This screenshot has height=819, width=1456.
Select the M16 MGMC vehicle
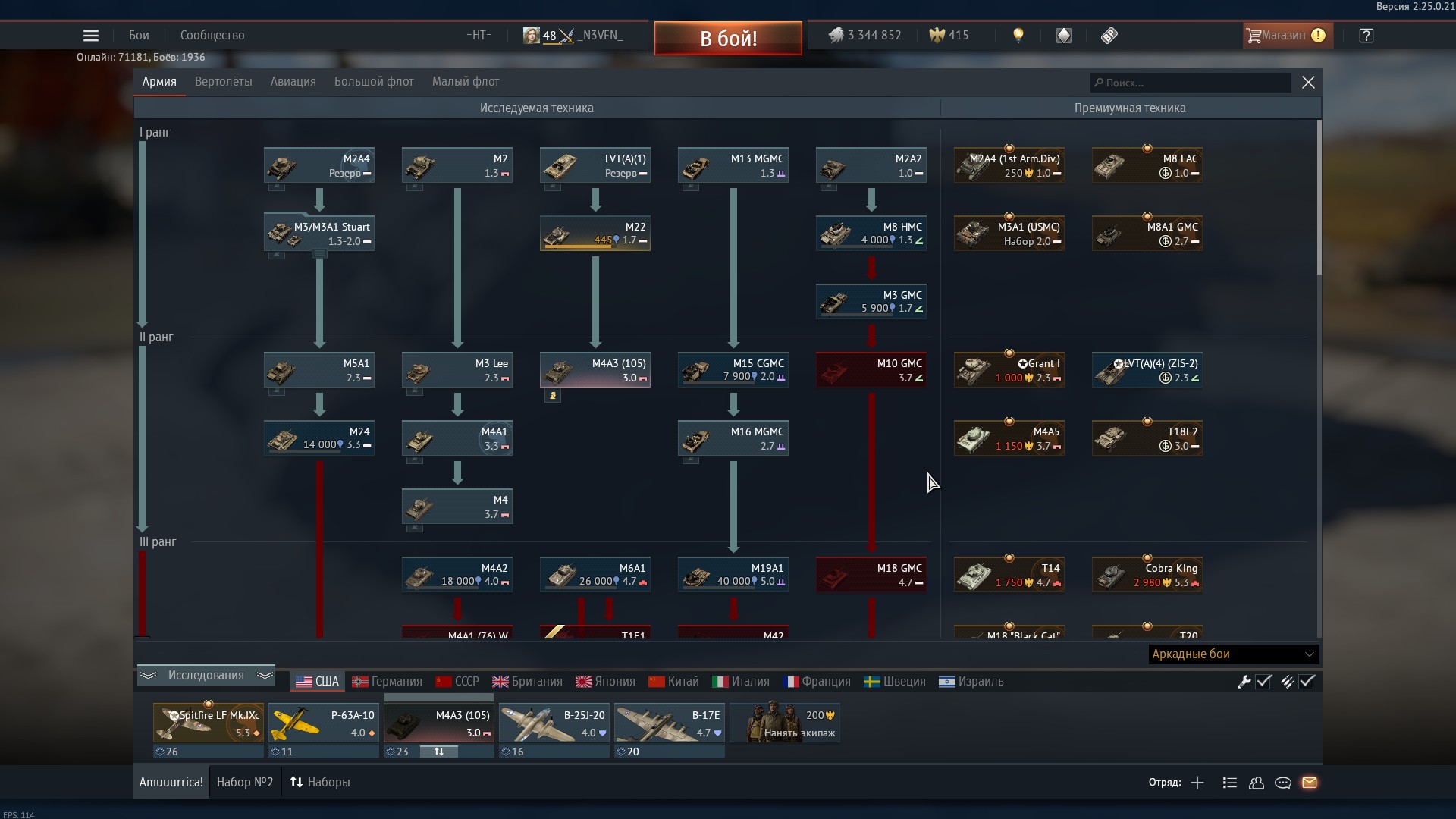pos(733,438)
